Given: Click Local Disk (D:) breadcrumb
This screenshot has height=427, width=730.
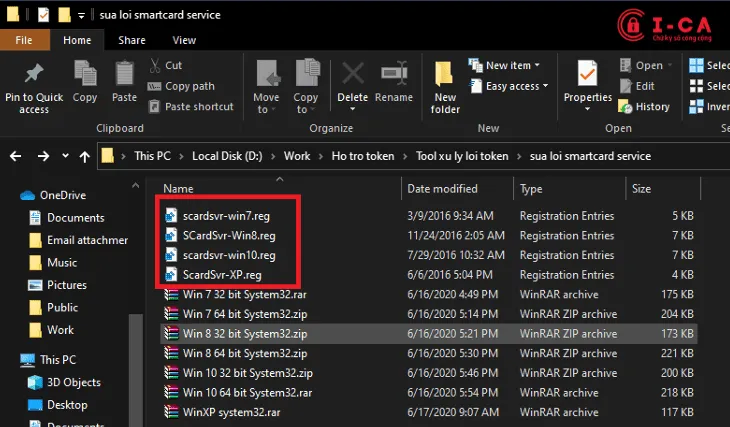Looking at the screenshot, I should 227,156.
